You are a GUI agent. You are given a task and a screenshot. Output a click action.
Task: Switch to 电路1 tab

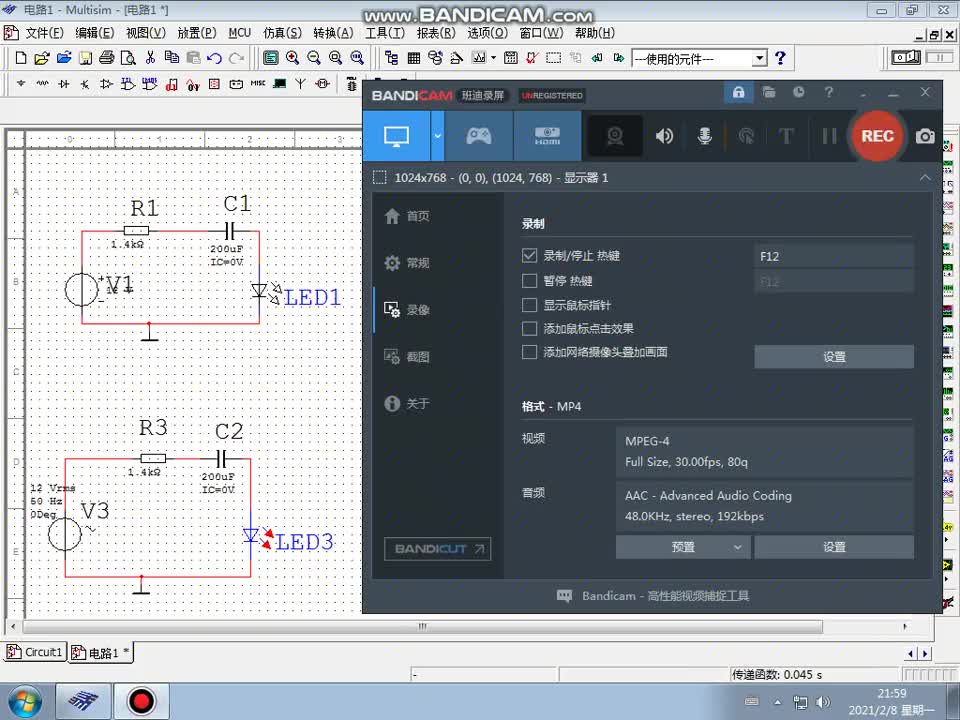point(100,653)
